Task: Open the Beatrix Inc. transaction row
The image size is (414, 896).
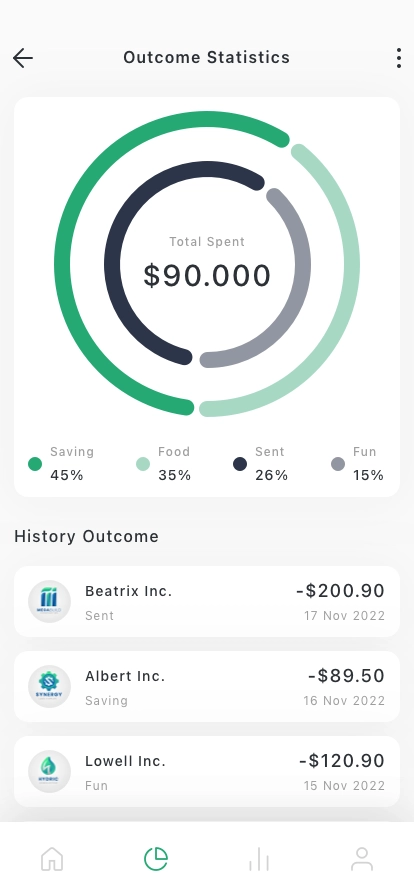Action: [x=207, y=601]
